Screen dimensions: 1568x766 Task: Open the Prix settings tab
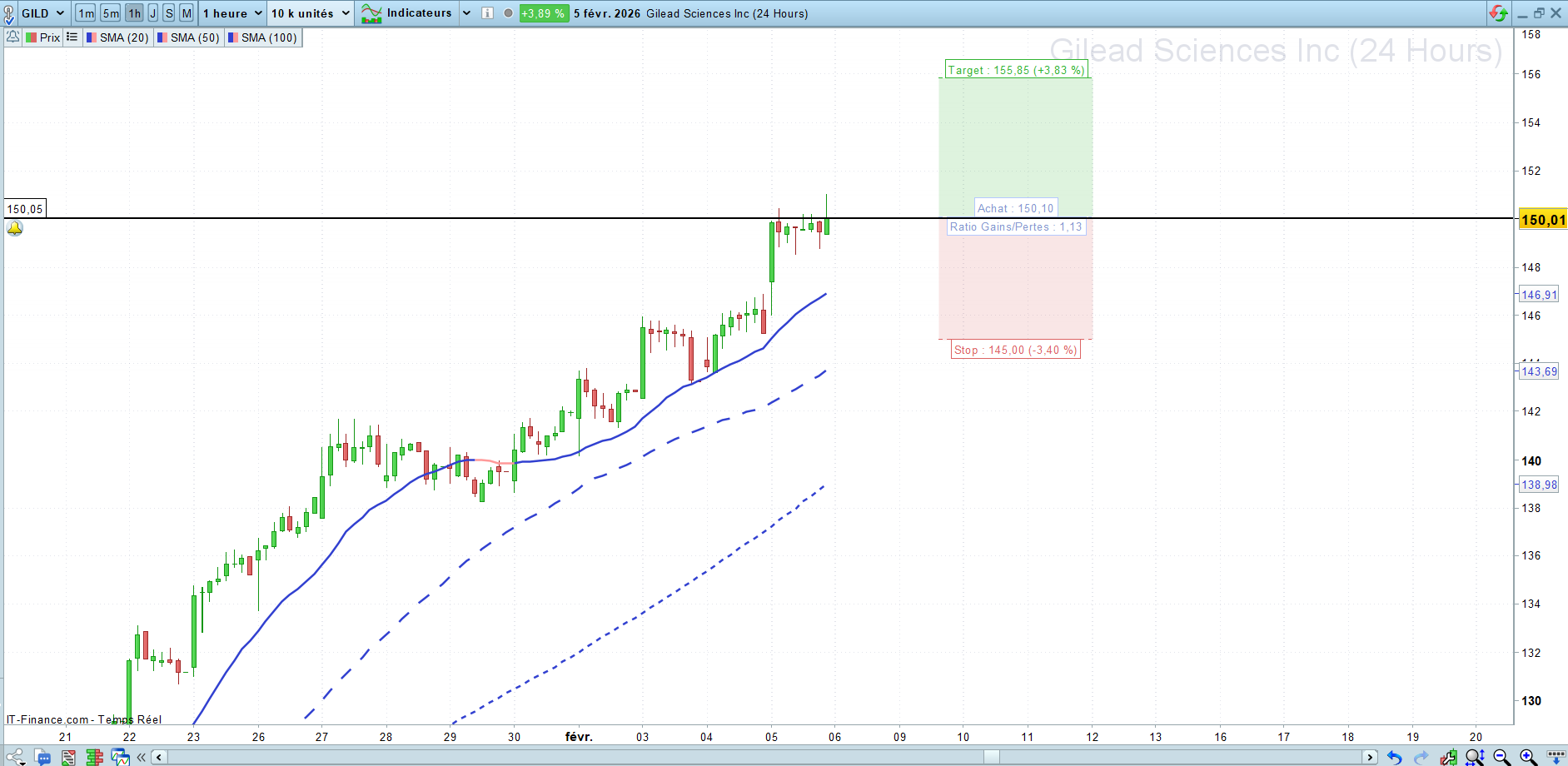(42, 37)
